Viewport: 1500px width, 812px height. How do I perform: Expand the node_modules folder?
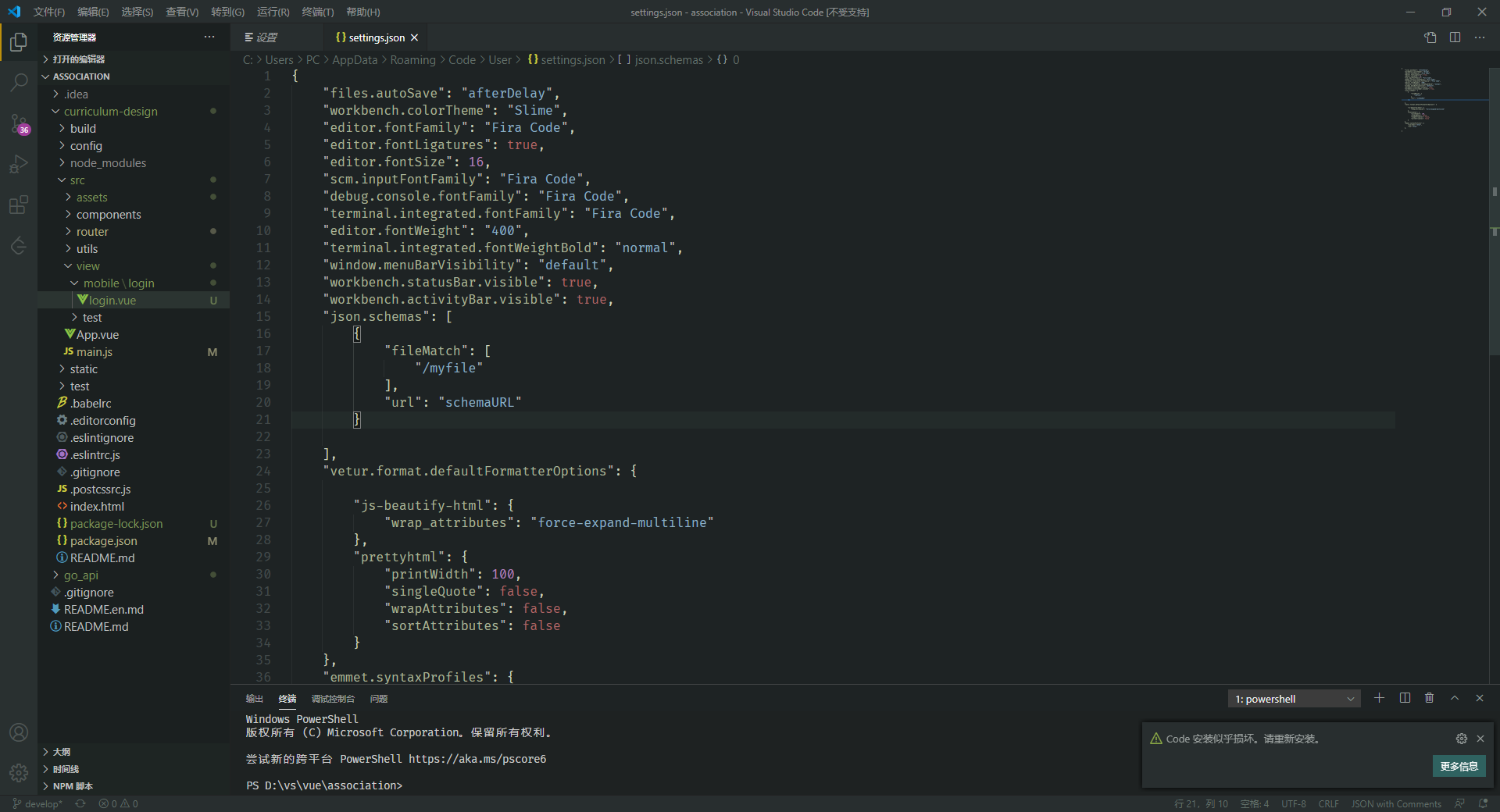[x=134, y=162]
